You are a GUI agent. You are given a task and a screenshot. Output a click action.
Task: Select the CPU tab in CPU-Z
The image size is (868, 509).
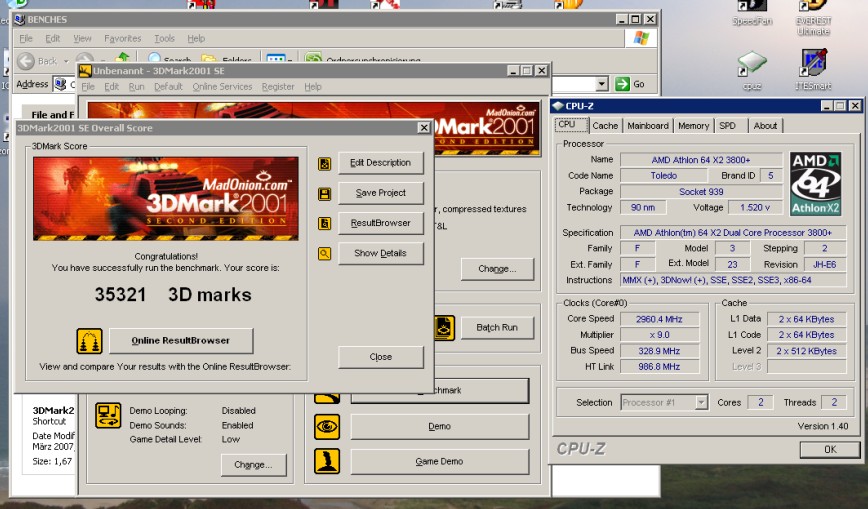click(x=571, y=125)
